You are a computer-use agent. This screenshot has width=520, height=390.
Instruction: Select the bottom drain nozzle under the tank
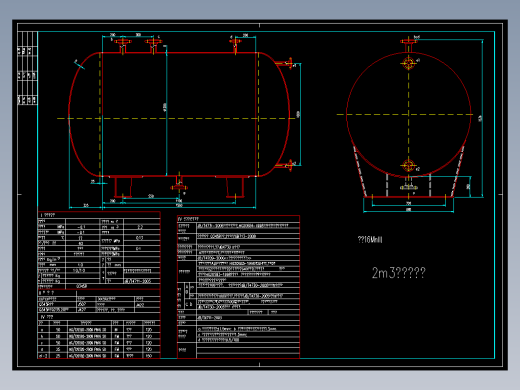pyautogui.click(x=179, y=183)
